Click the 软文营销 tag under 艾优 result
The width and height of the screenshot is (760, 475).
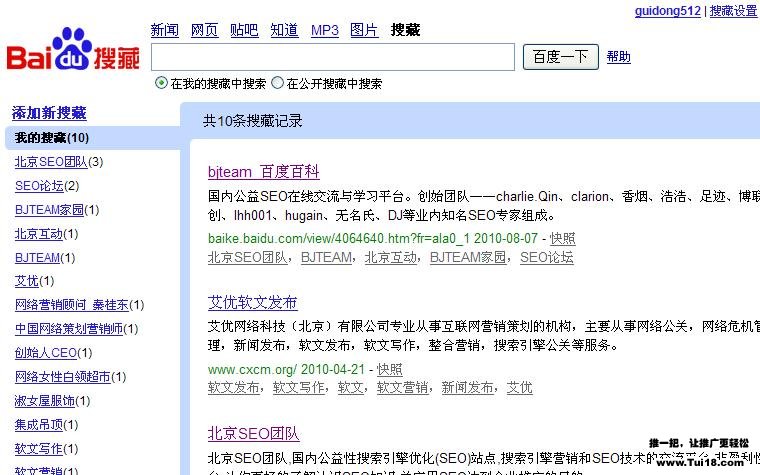pos(403,387)
